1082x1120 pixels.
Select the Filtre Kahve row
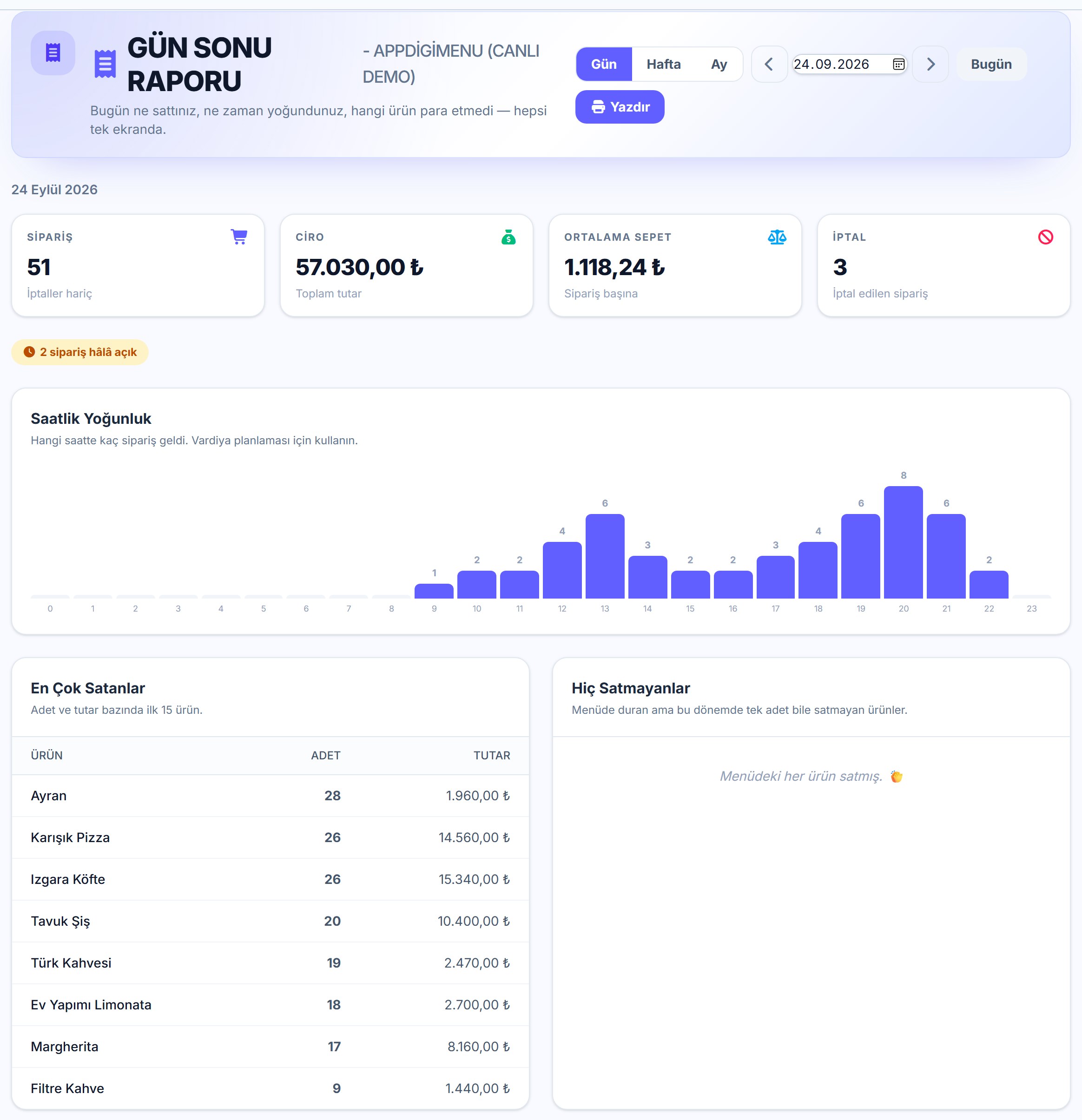[270, 1088]
